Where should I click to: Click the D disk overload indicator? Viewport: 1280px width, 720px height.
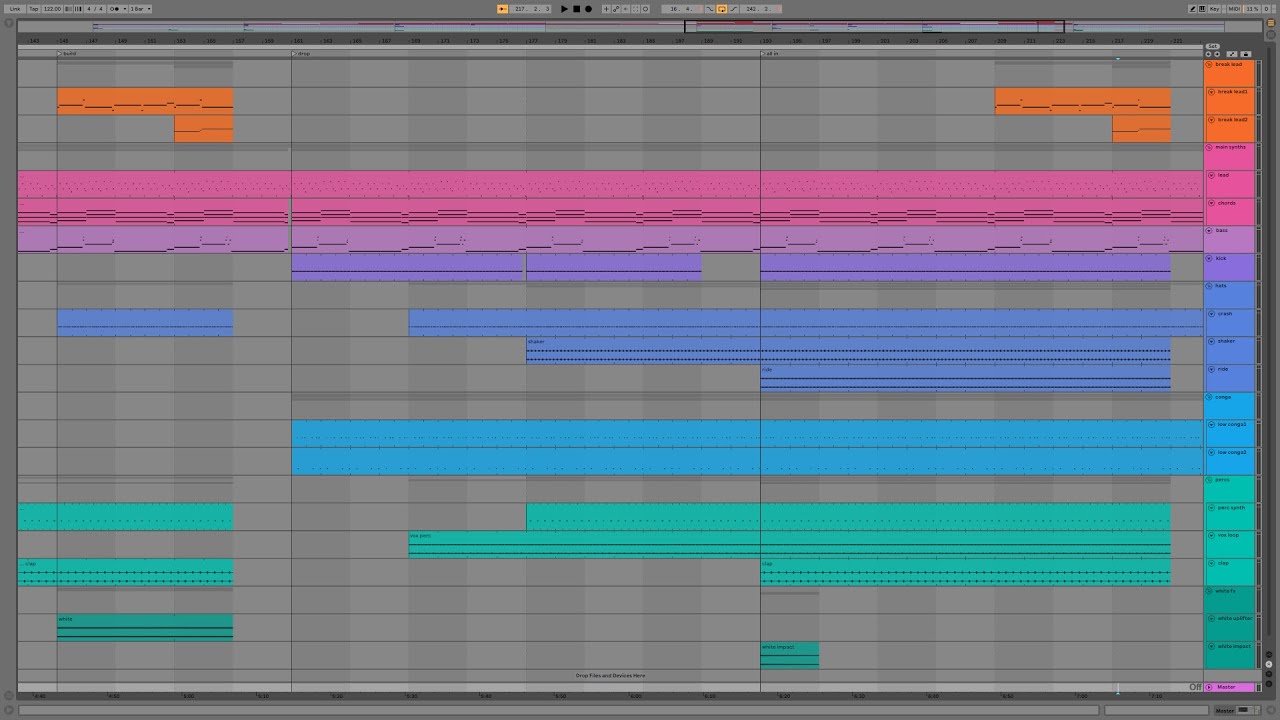click(1266, 9)
